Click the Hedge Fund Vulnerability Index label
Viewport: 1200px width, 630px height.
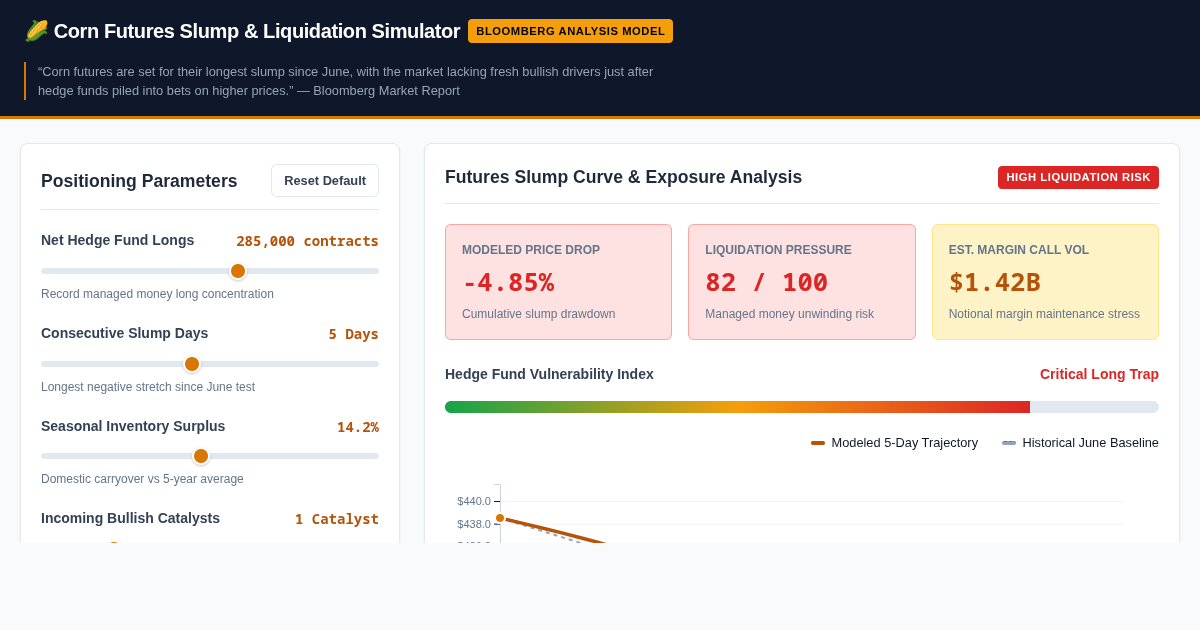[549, 374]
